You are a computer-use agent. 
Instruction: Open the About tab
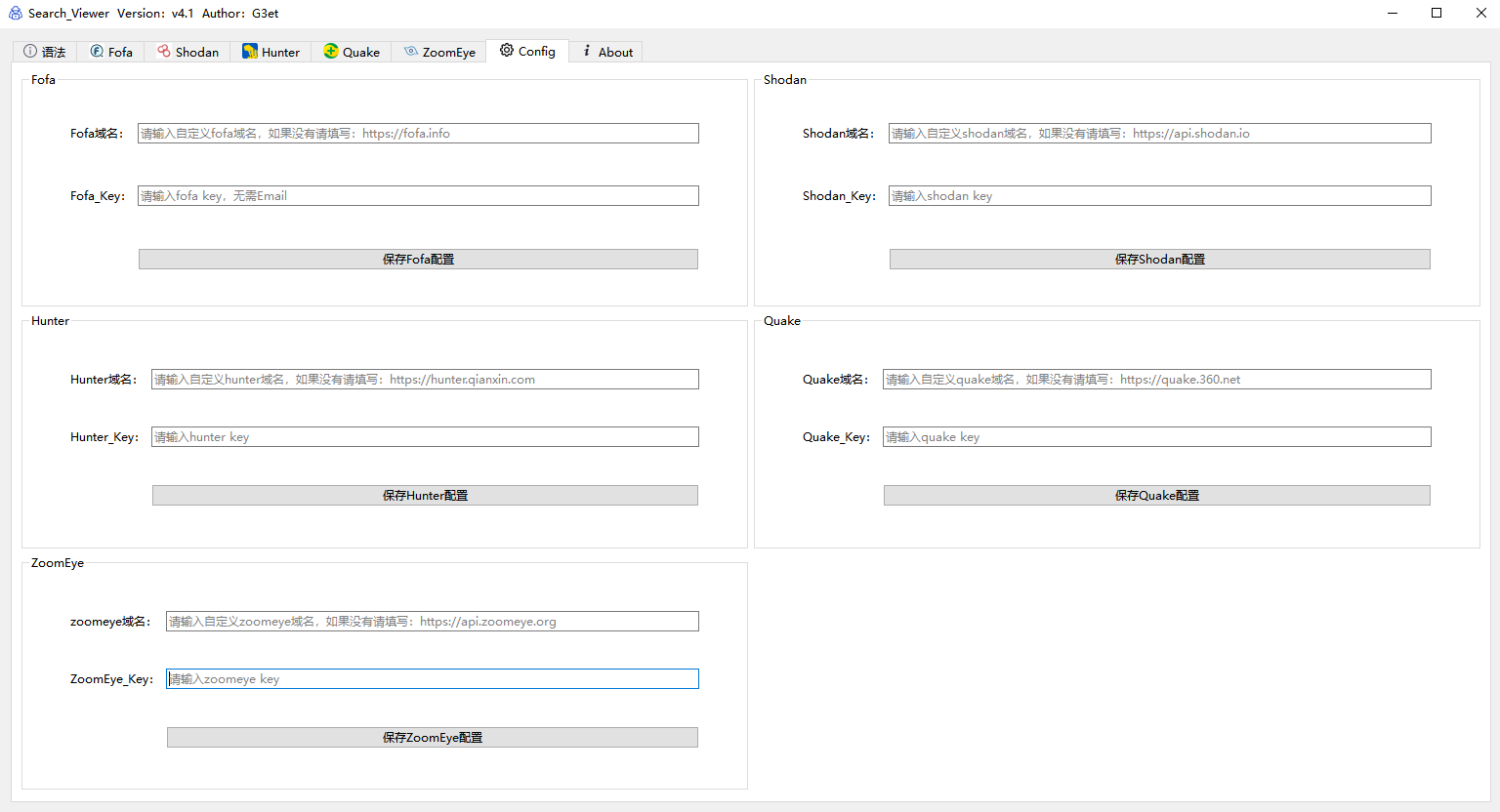(x=606, y=52)
